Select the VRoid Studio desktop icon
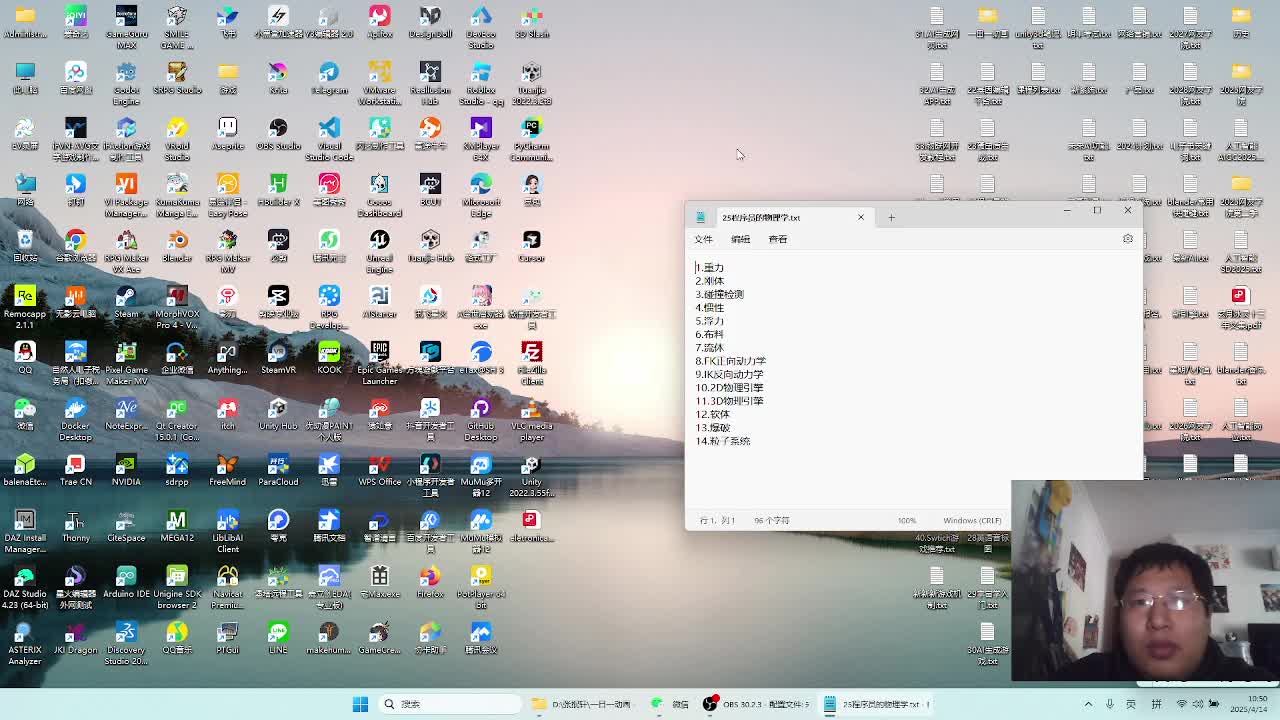This screenshot has width=1280, height=720. 177,139
